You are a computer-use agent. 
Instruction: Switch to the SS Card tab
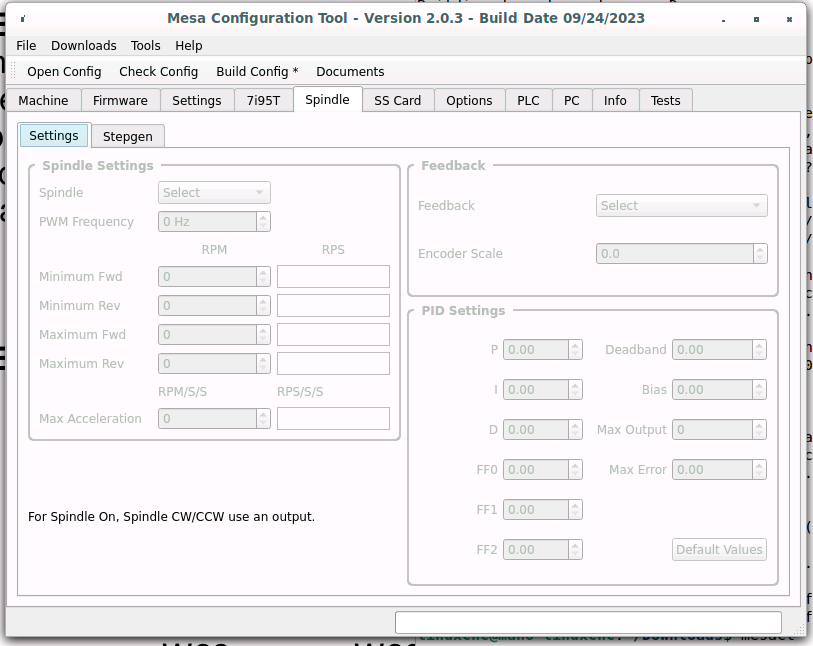pyautogui.click(x=398, y=101)
